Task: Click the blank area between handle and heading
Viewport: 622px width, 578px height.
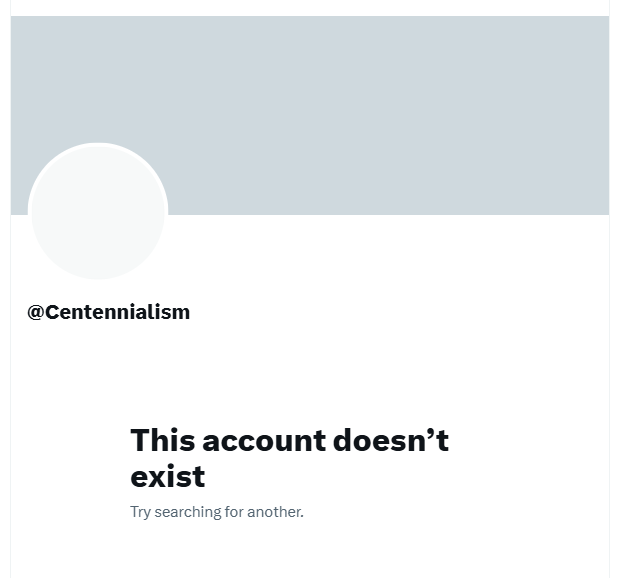Action: [x=310, y=373]
